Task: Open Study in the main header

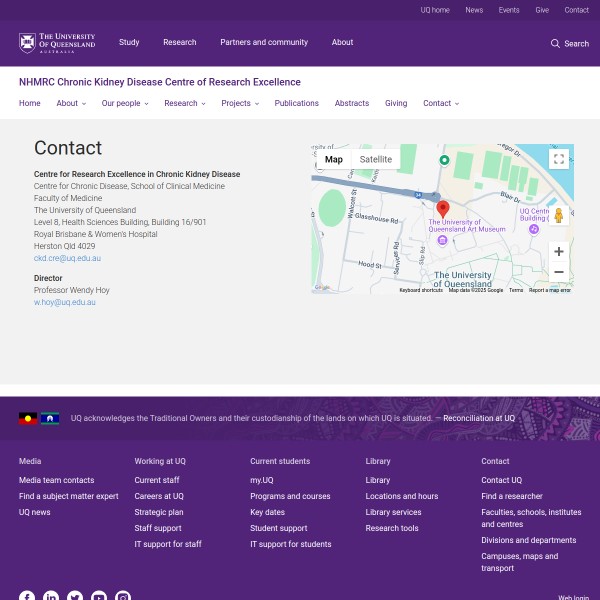Action: pos(129,43)
